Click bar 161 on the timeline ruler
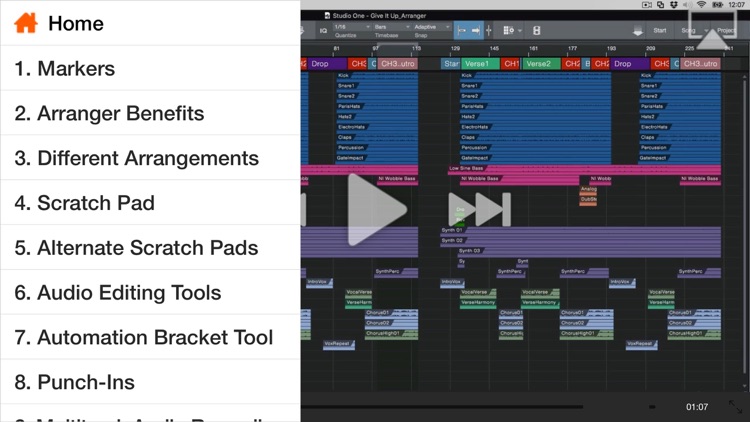Screen dimensions: 750x422 point(533,48)
